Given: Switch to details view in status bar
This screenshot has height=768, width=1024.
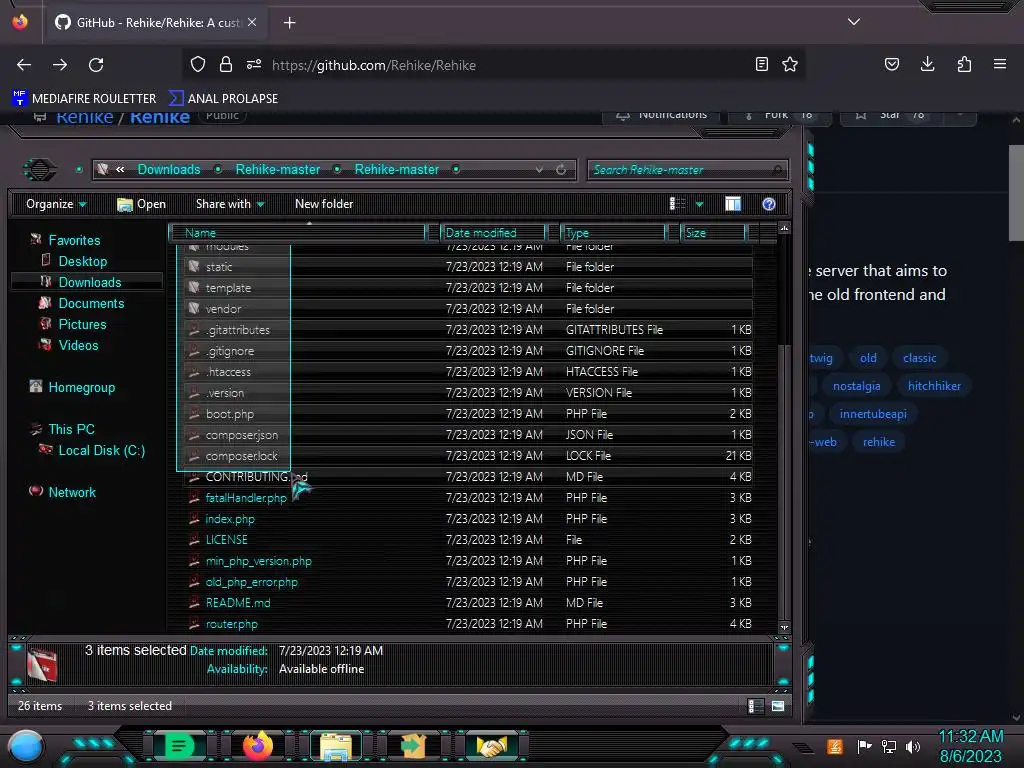Looking at the screenshot, I should coord(755,706).
